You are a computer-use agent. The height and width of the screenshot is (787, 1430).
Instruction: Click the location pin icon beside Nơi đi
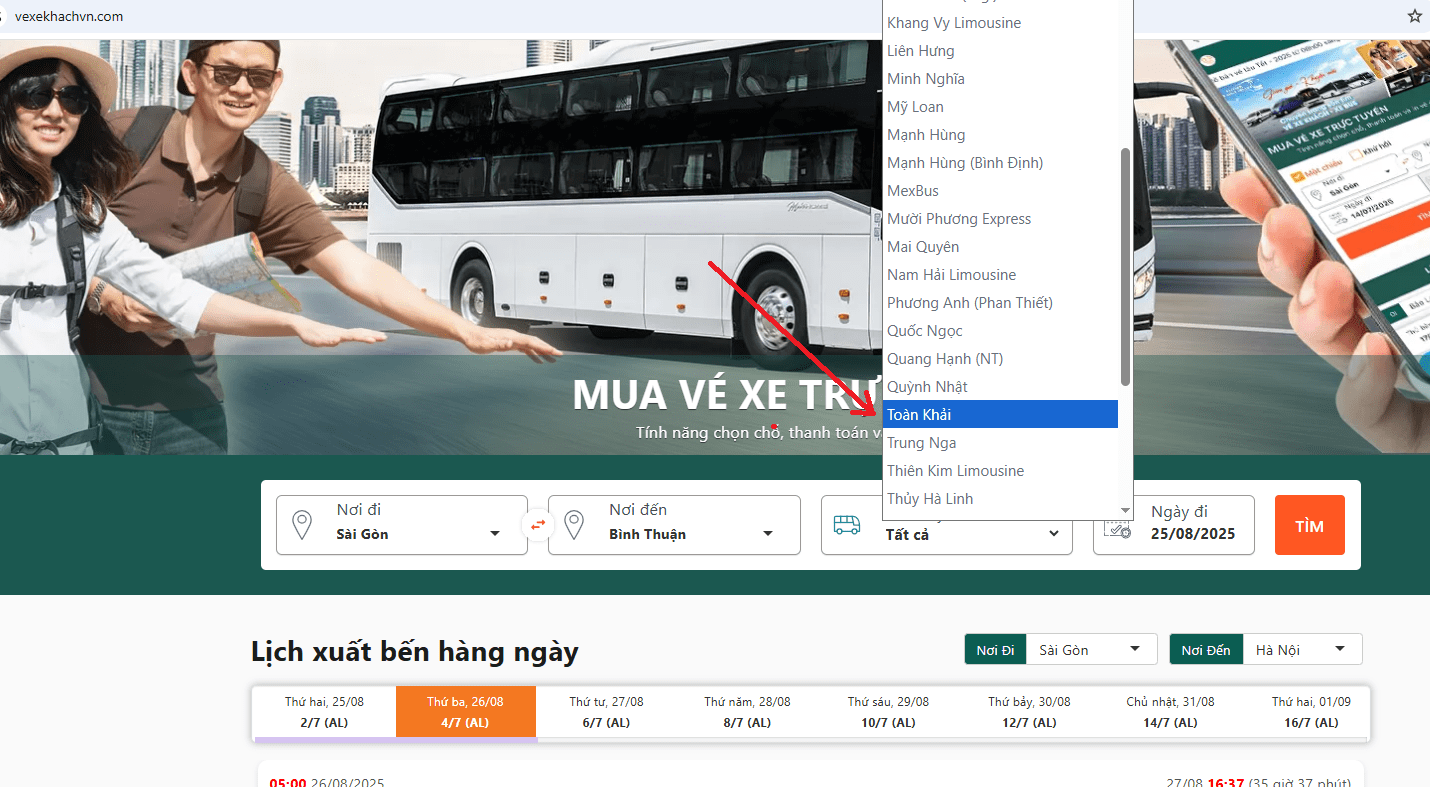301,525
